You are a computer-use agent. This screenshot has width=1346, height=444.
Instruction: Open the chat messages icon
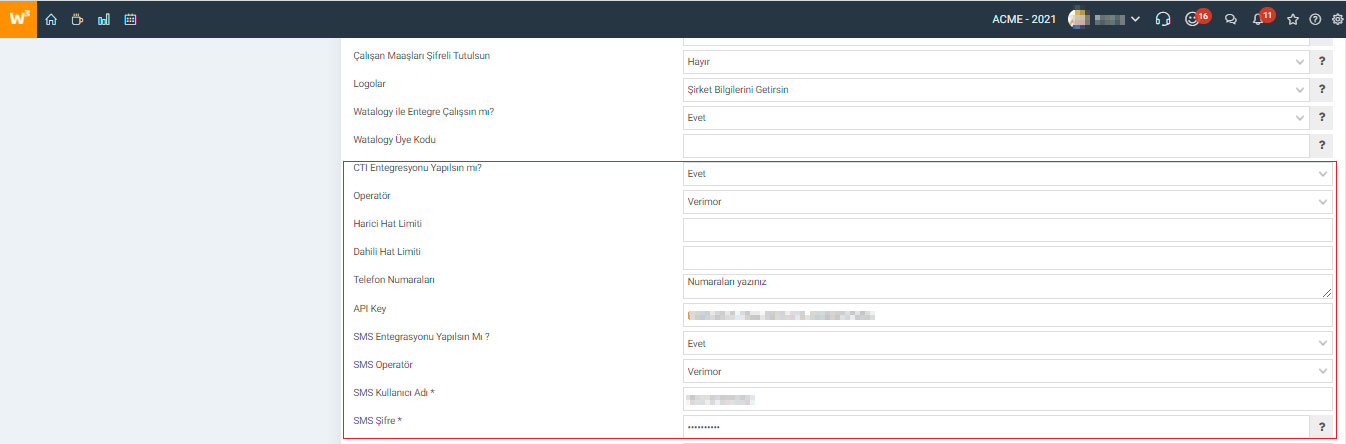coord(1231,19)
